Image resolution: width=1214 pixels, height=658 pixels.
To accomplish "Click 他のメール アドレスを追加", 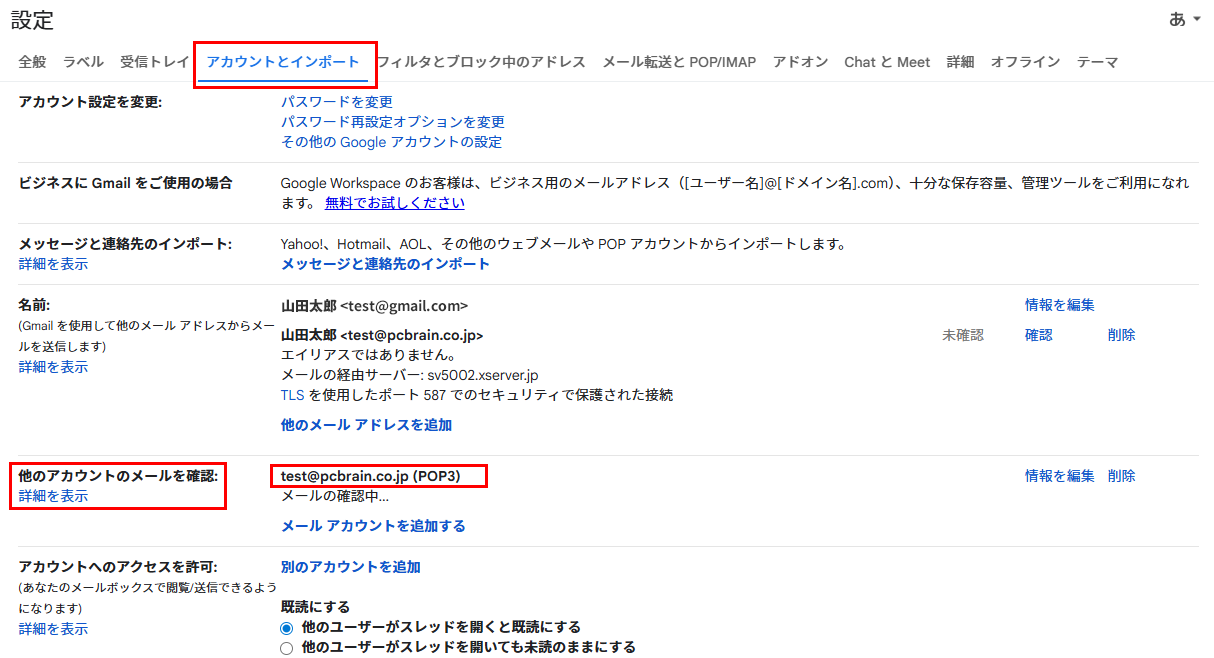I will coord(364,425).
